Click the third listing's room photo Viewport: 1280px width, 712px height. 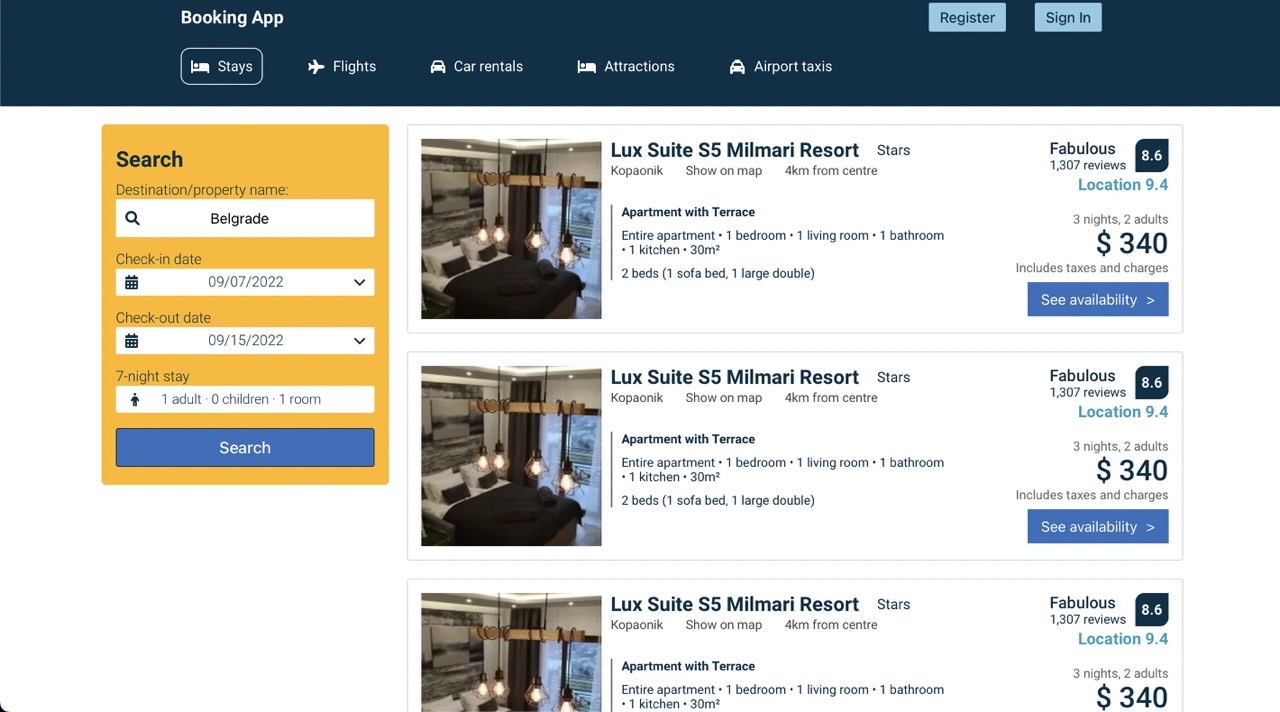tap(511, 652)
